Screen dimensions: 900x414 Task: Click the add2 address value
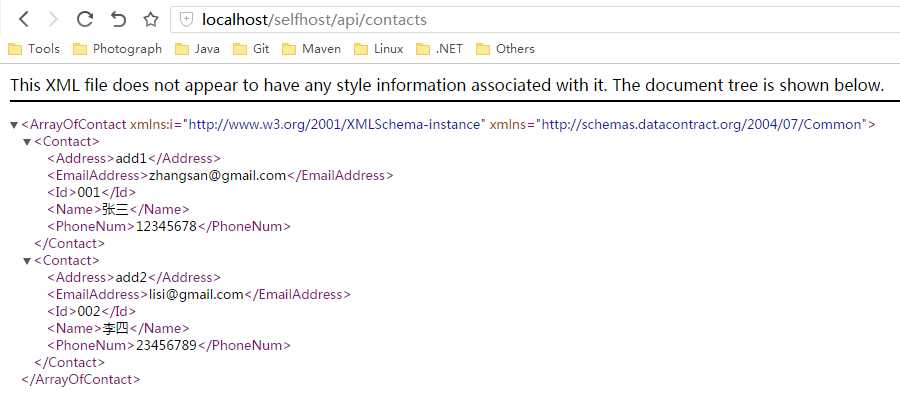[x=131, y=277]
